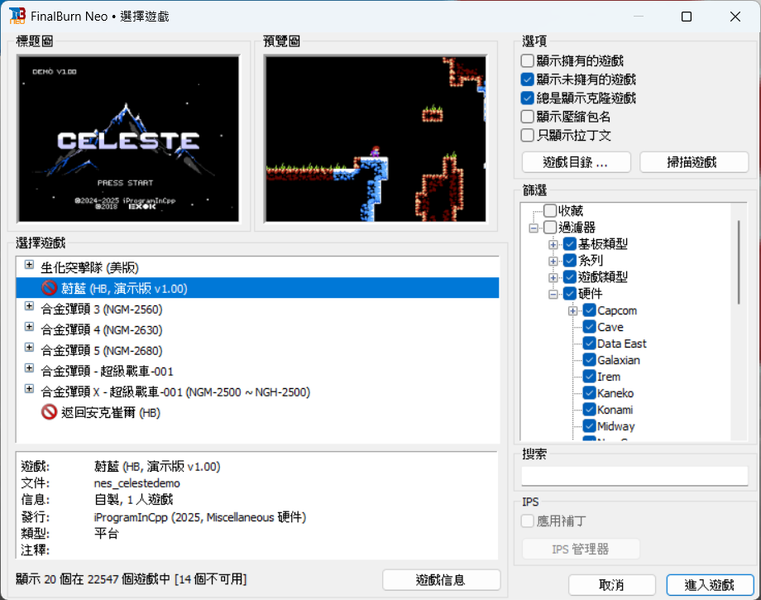
Task: Uncheck 總是顯示克隆遊戲 option
Action: tap(527, 98)
